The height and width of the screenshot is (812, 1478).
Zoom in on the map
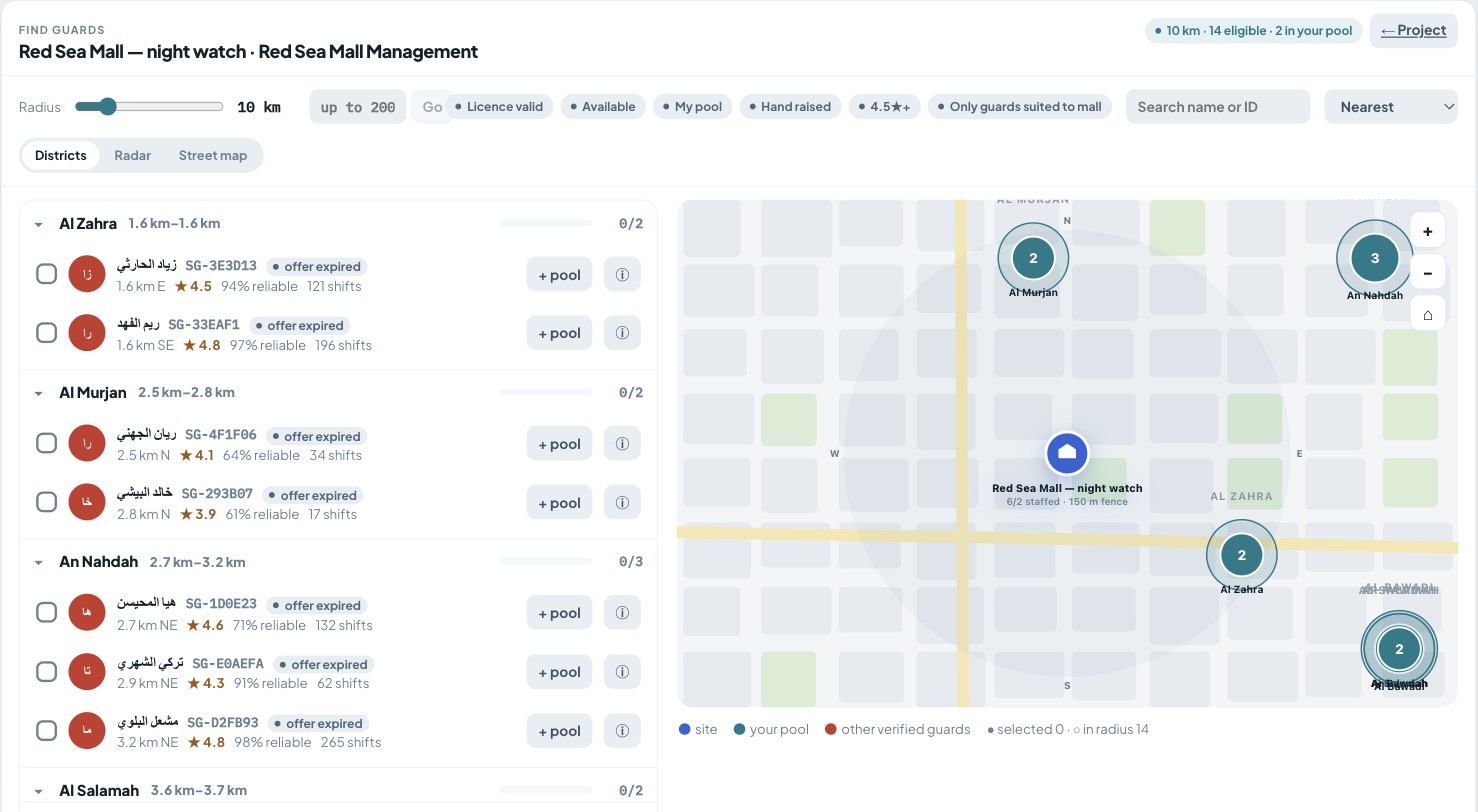1427,231
